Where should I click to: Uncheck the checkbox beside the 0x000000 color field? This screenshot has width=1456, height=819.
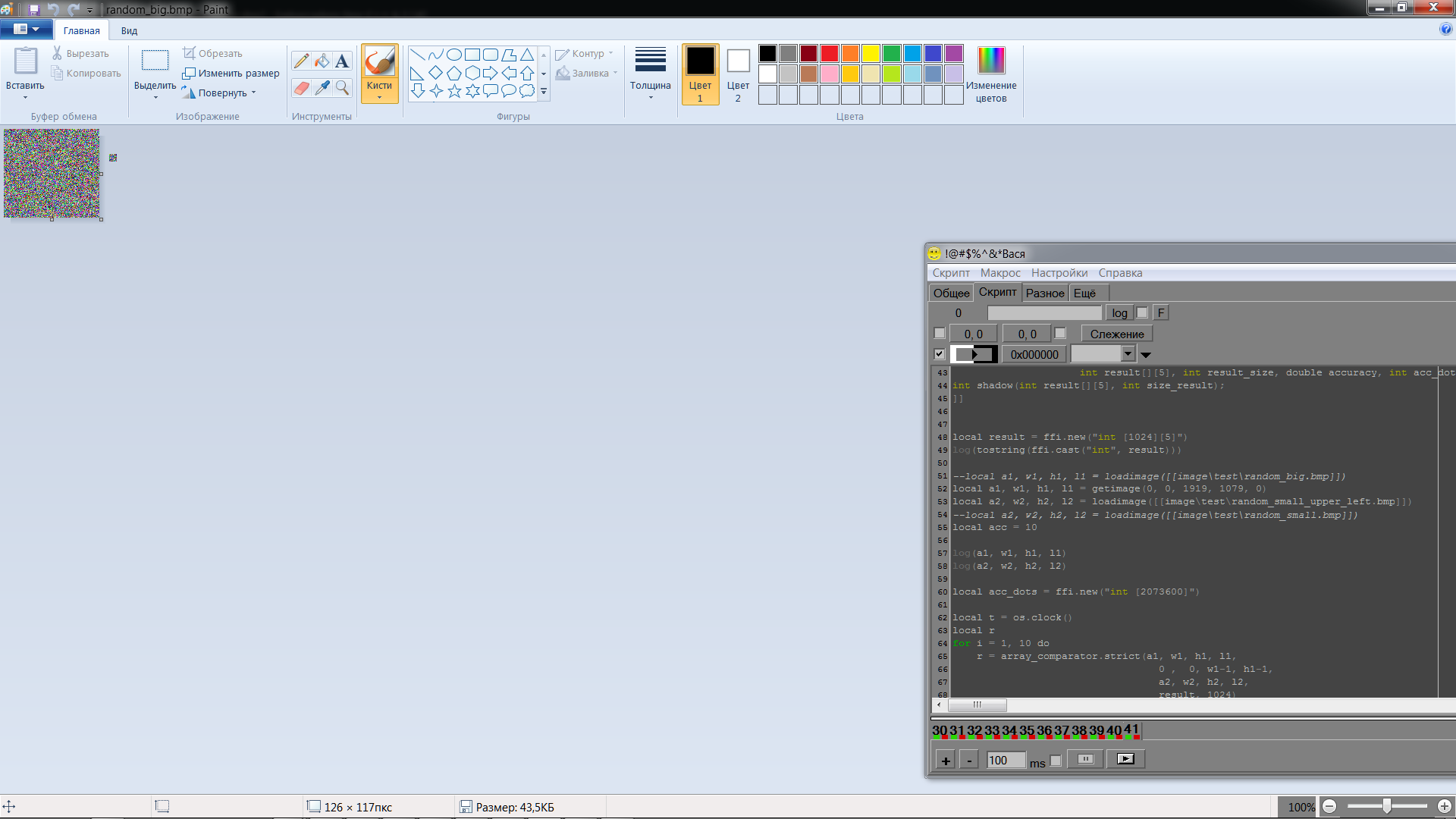(x=940, y=354)
